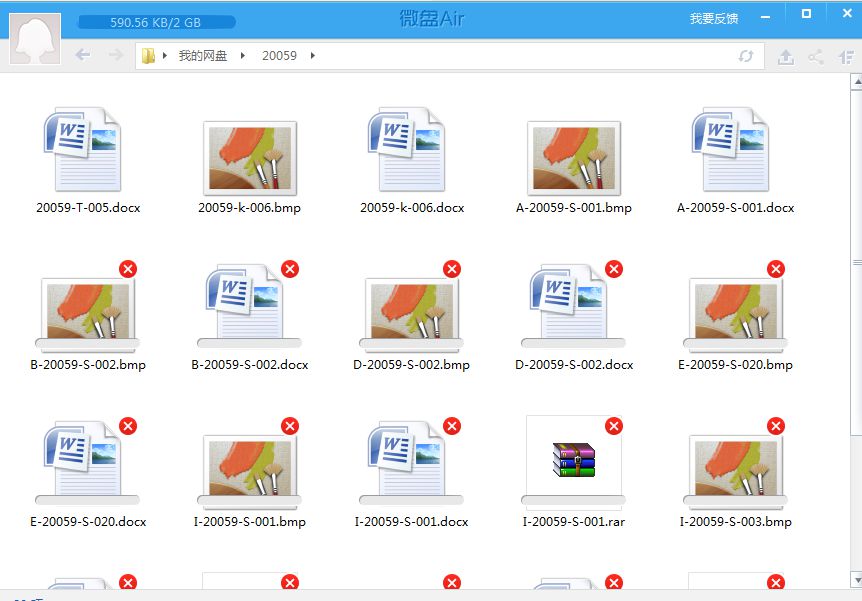Open the sort order icon
Image resolution: width=862 pixels, height=601 pixels.
(x=846, y=57)
